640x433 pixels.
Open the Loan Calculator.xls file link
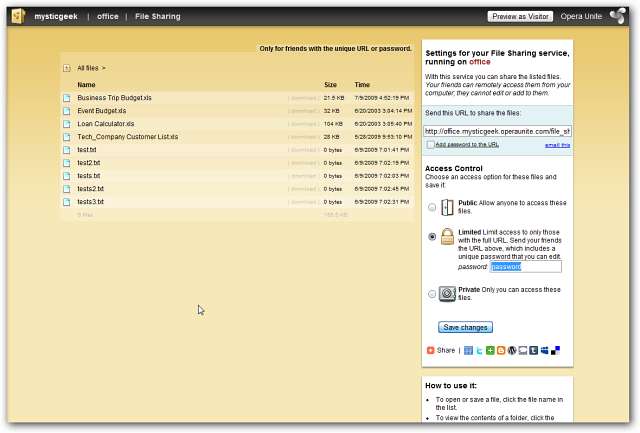pyautogui.click(x=105, y=124)
